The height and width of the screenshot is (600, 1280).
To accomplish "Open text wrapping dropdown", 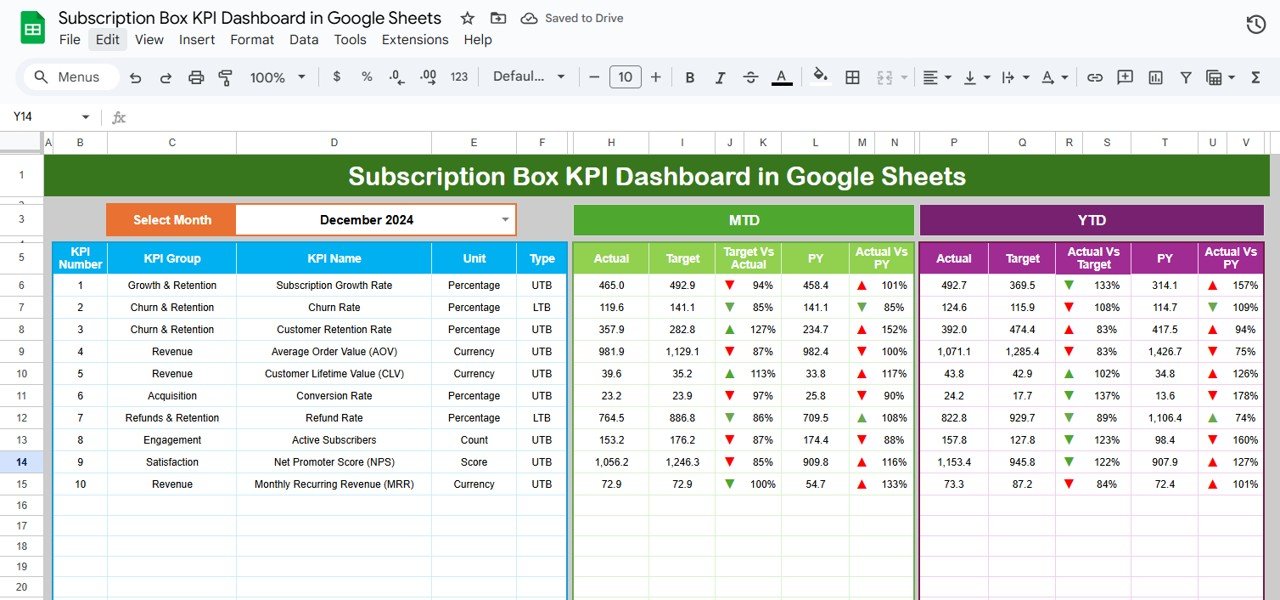I will click(x=1014, y=77).
